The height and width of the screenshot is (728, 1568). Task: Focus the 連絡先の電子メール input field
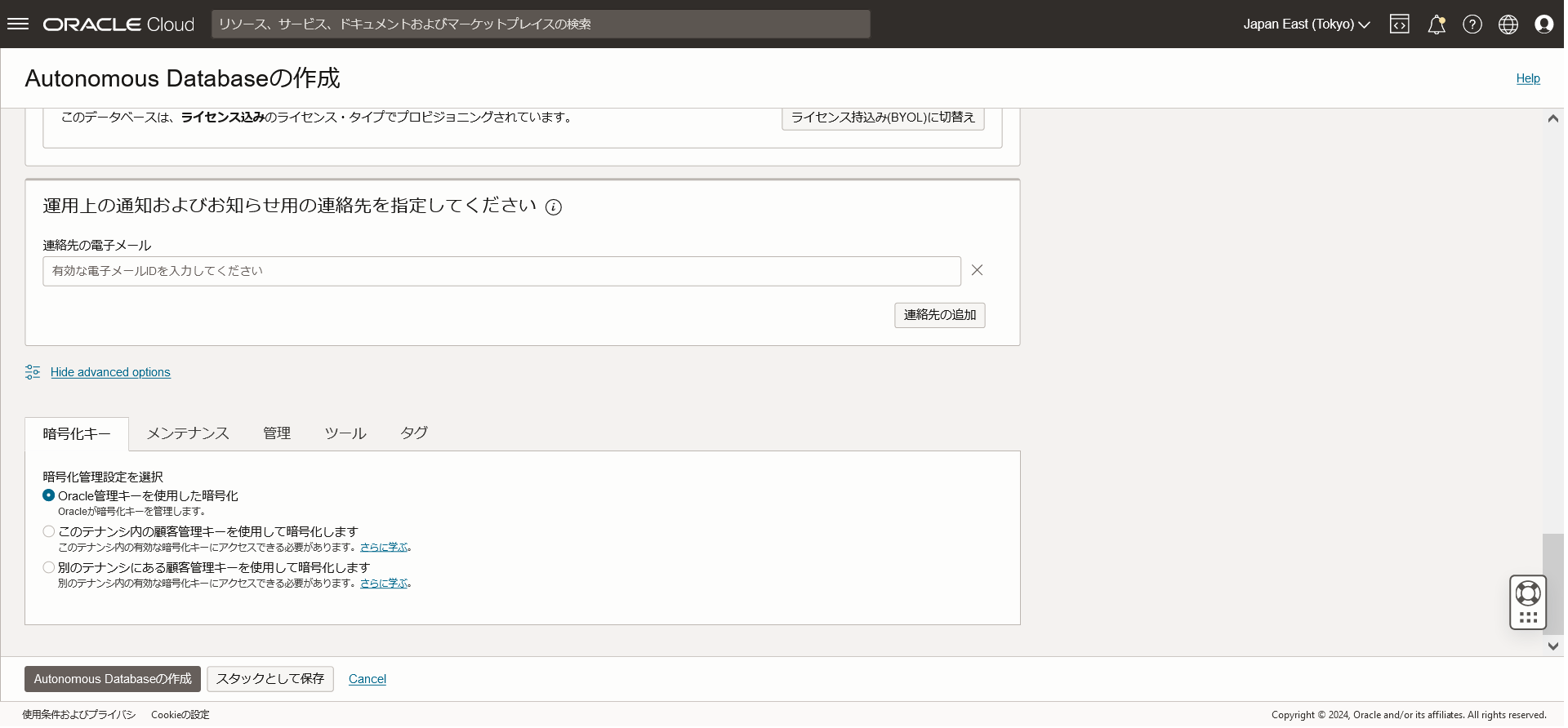click(x=501, y=271)
